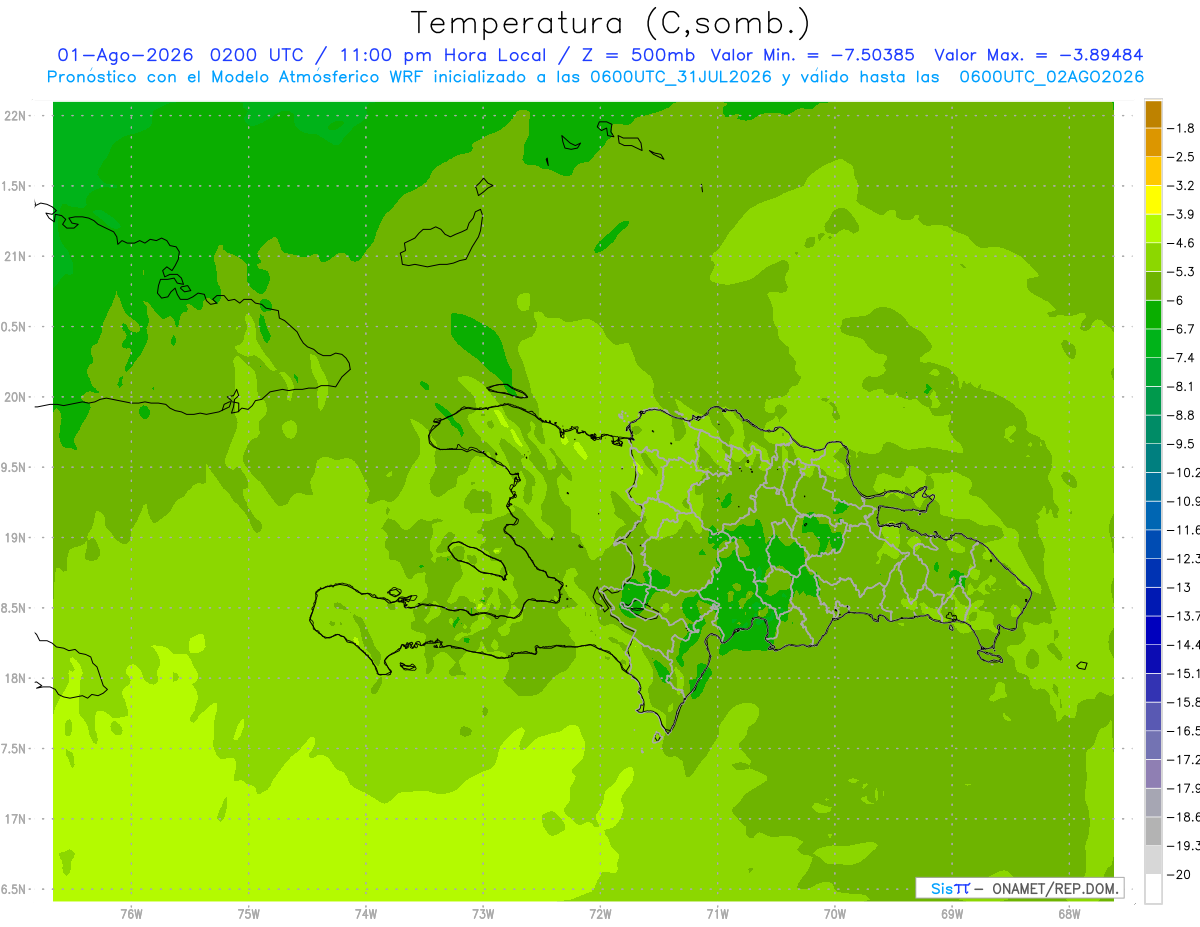1200x927 pixels.
Task: Select the '0.5N' latitude tick label
Action: (15, 327)
